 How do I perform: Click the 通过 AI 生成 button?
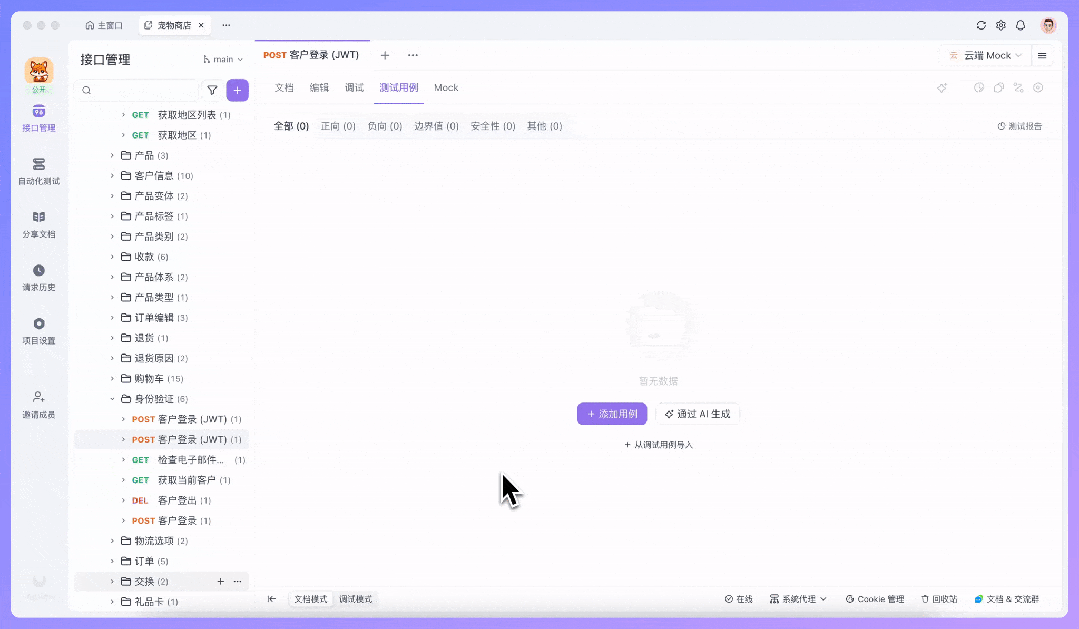698,413
